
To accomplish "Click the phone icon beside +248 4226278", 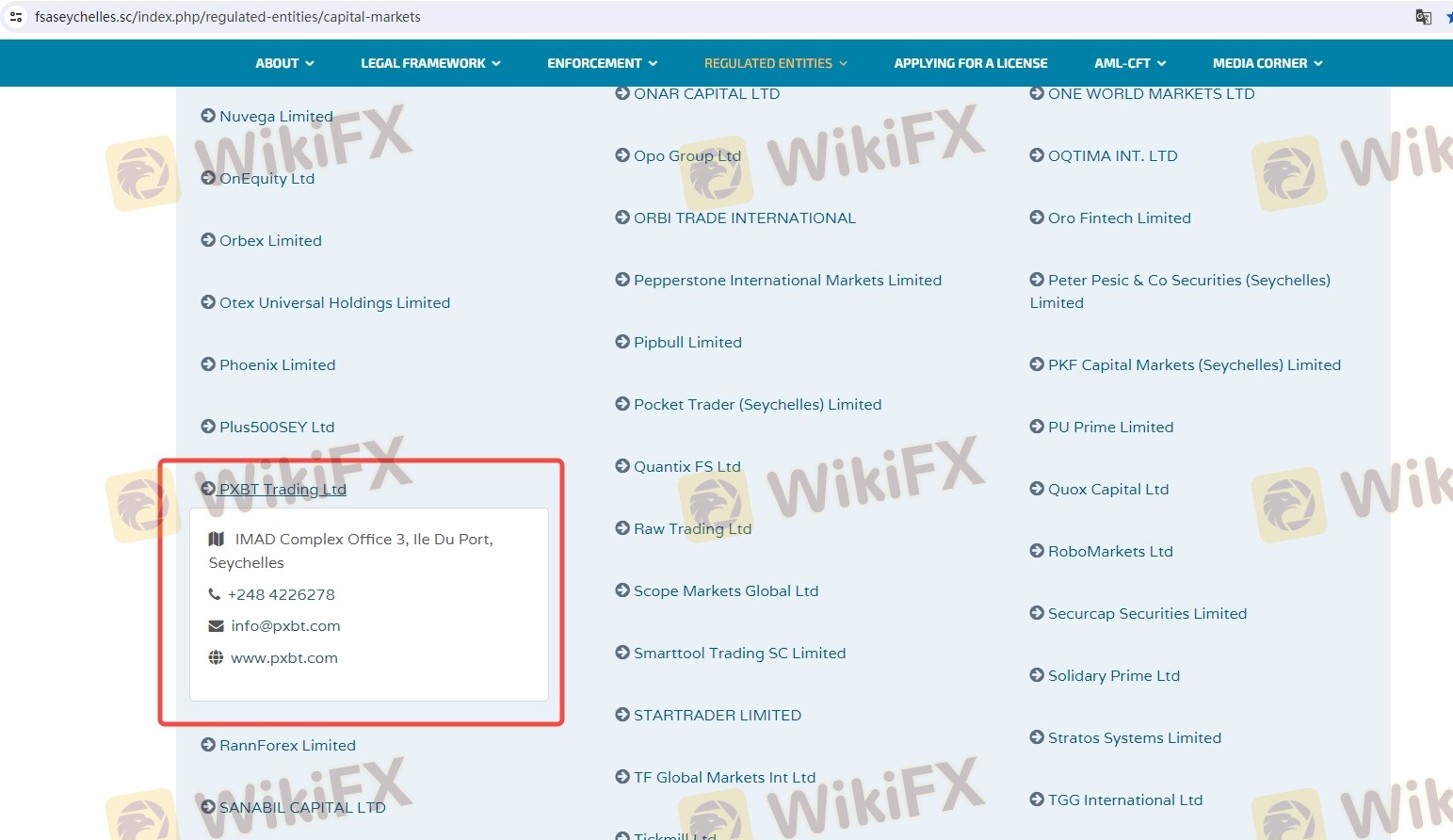I will pos(215,594).
